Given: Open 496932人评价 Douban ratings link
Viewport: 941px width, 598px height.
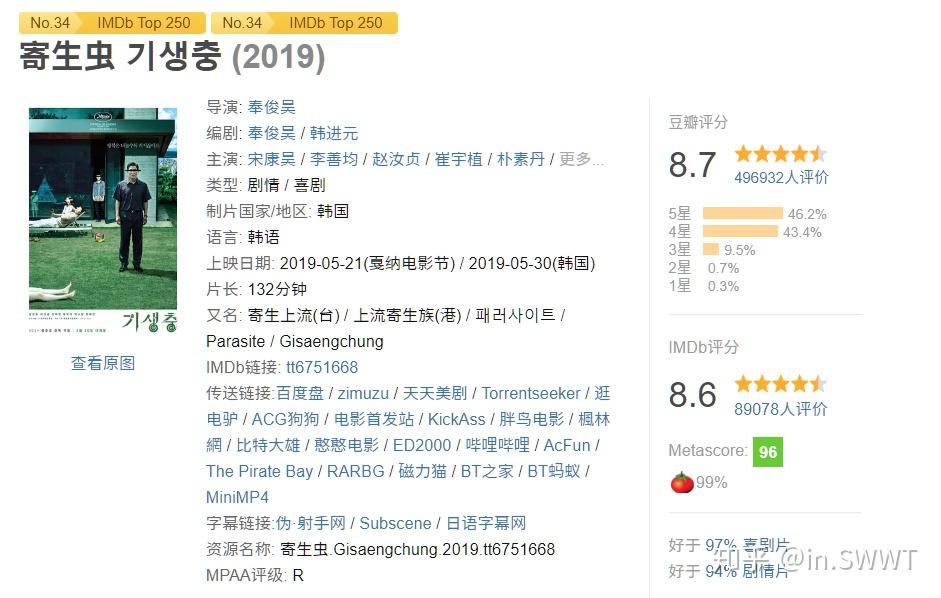Looking at the screenshot, I should tap(781, 177).
